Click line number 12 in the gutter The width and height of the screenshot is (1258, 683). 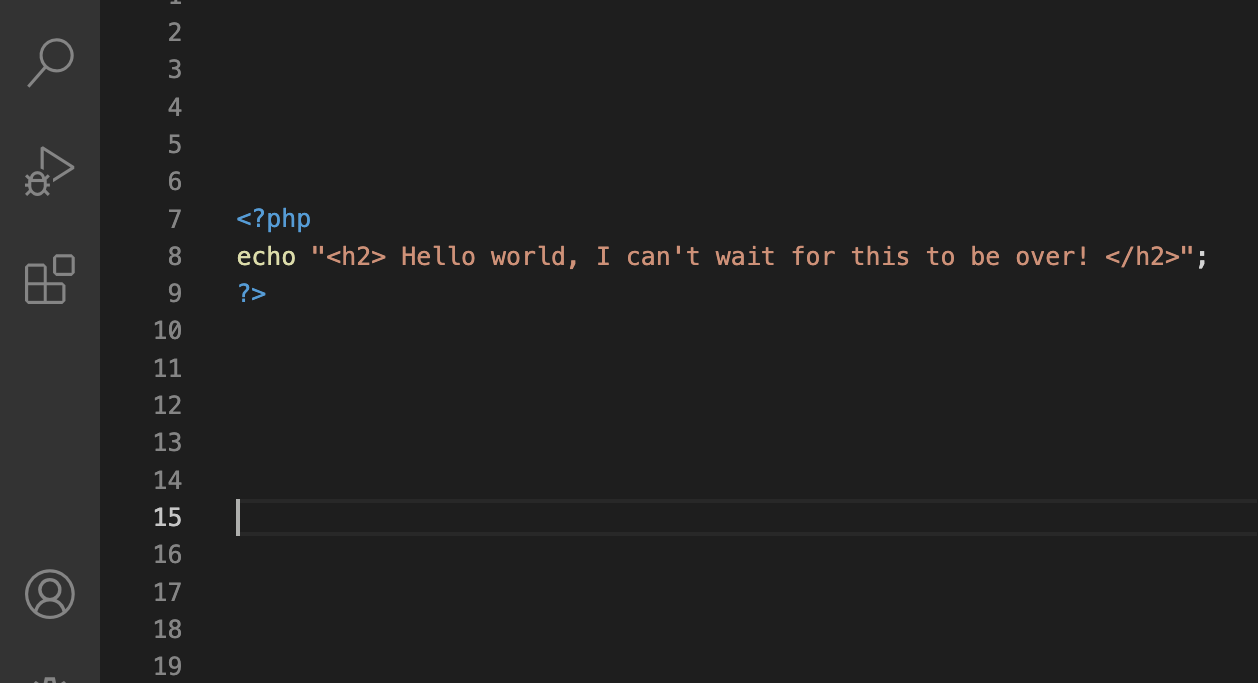pos(168,405)
